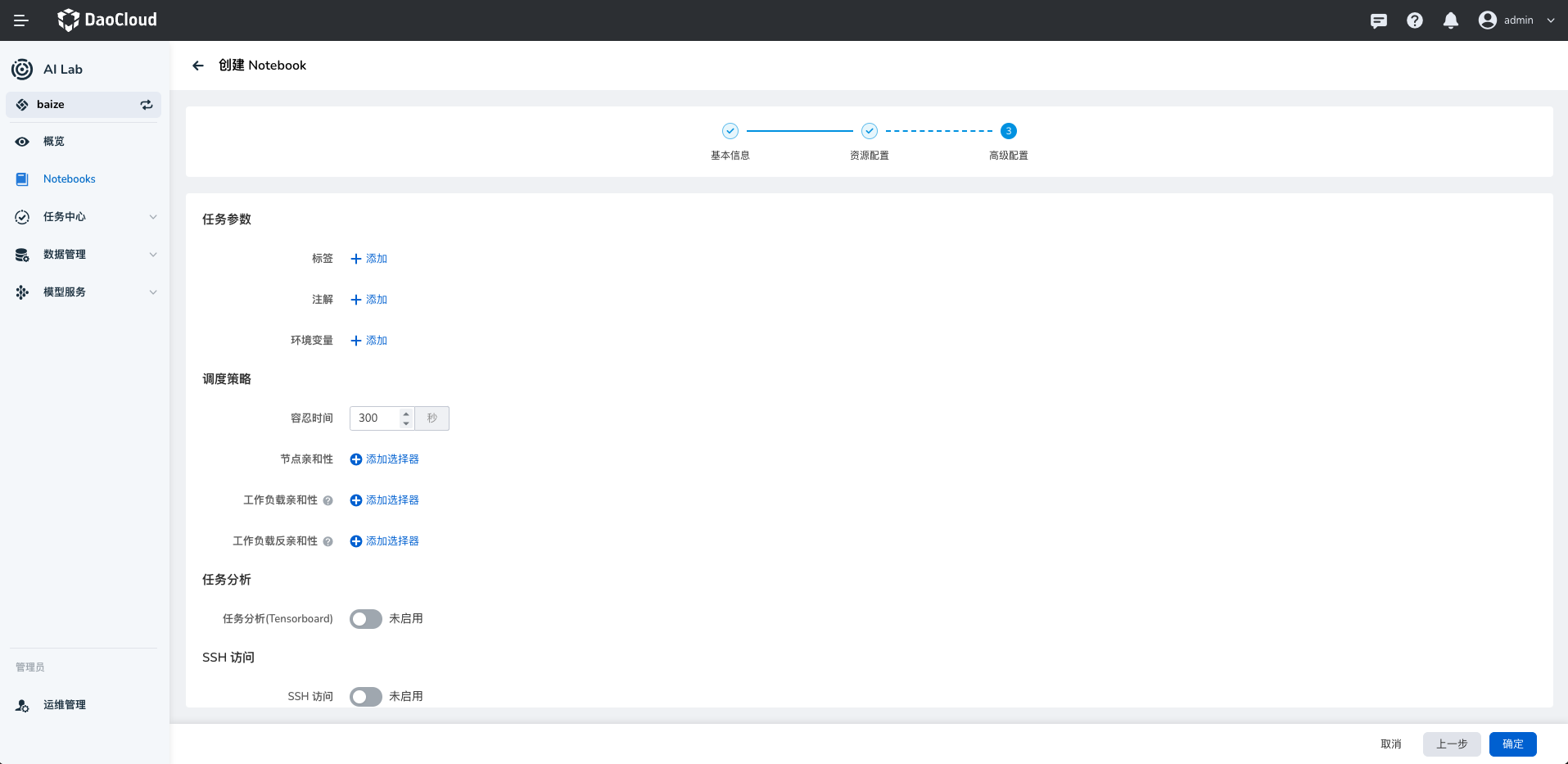Enable the Tensorboard 任务分析 toggle
1568x764 pixels.
click(x=366, y=619)
